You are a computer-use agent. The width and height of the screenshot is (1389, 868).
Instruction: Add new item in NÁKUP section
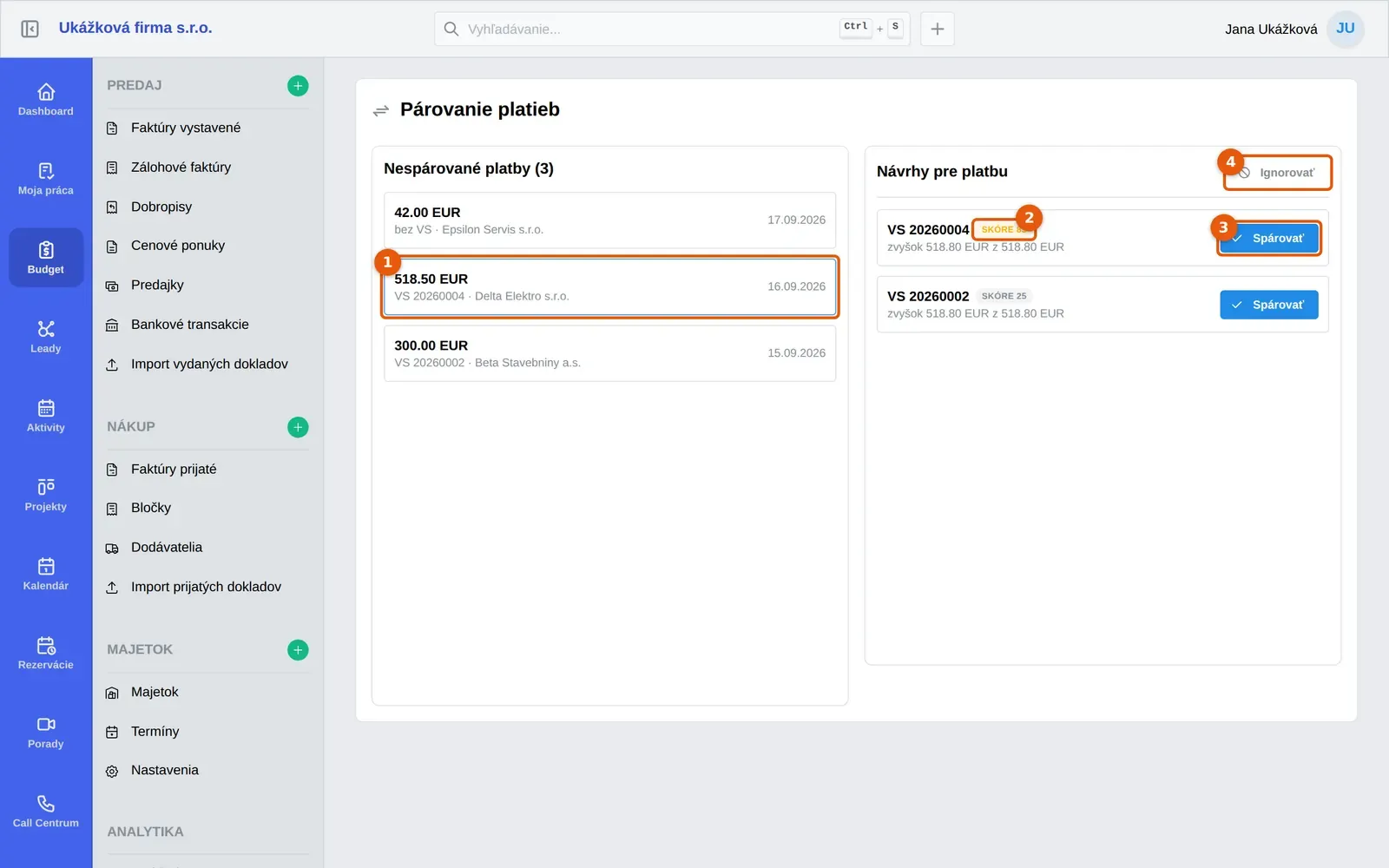click(298, 427)
